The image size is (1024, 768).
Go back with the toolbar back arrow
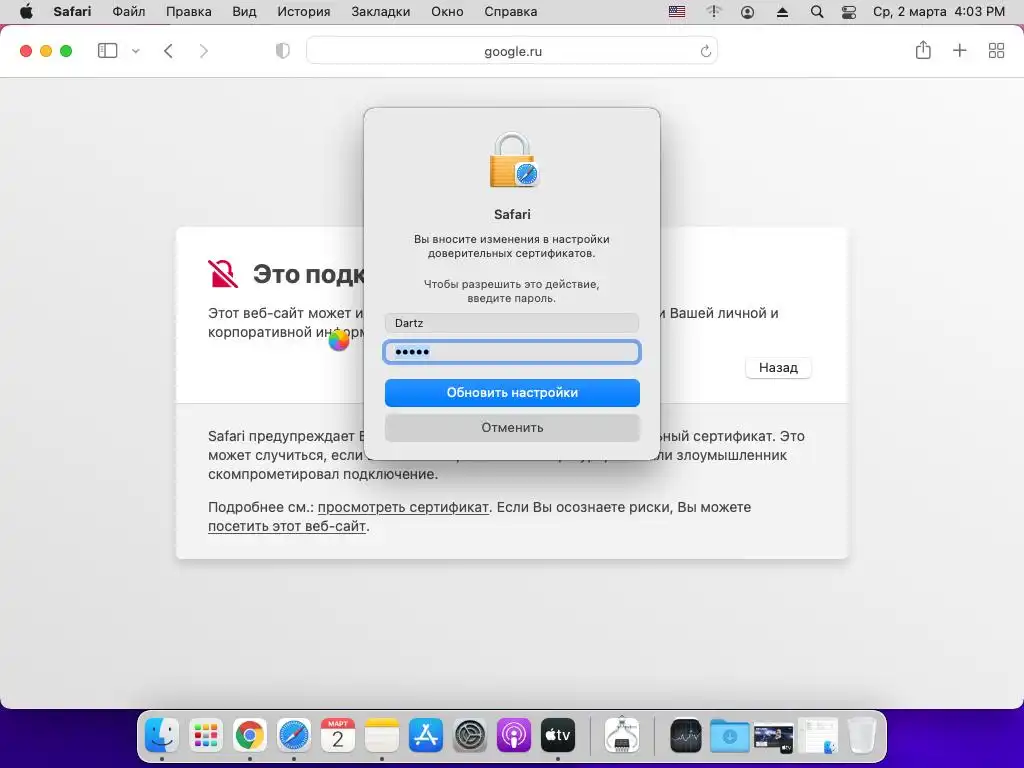click(168, 51)
